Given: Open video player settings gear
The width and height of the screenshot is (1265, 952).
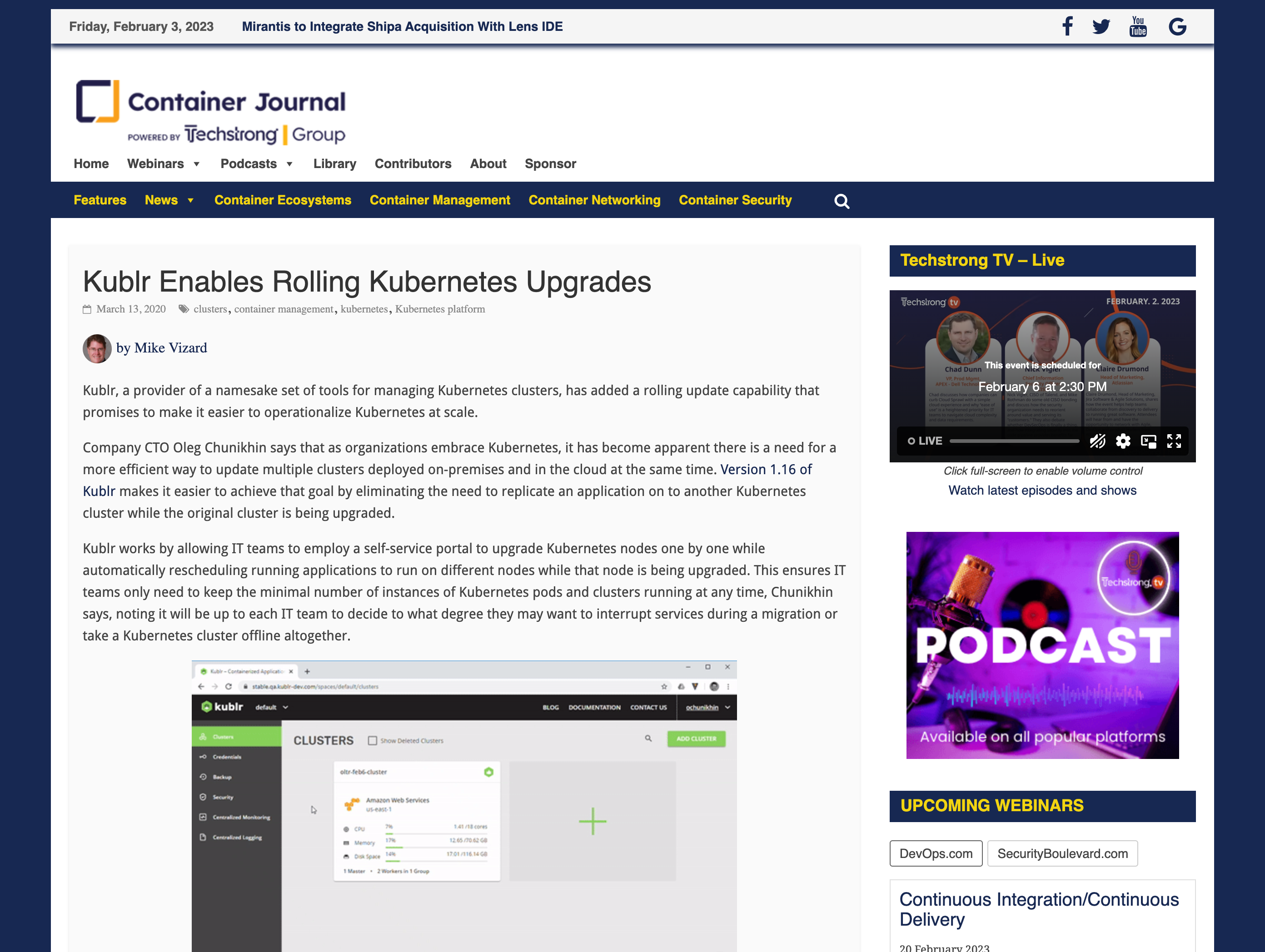Looking at the screenshot, I should (x=1123, y=441).
